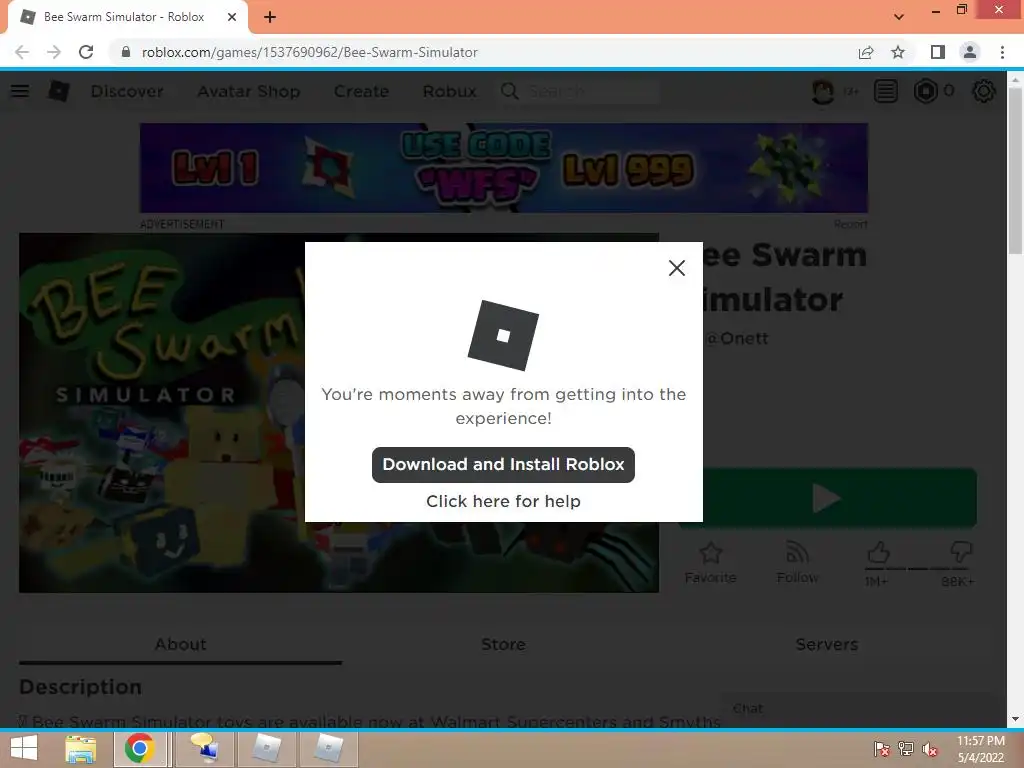The image size is (1024, 768).
Task: Click the address bar URL
Action: (x=310, y=52)
